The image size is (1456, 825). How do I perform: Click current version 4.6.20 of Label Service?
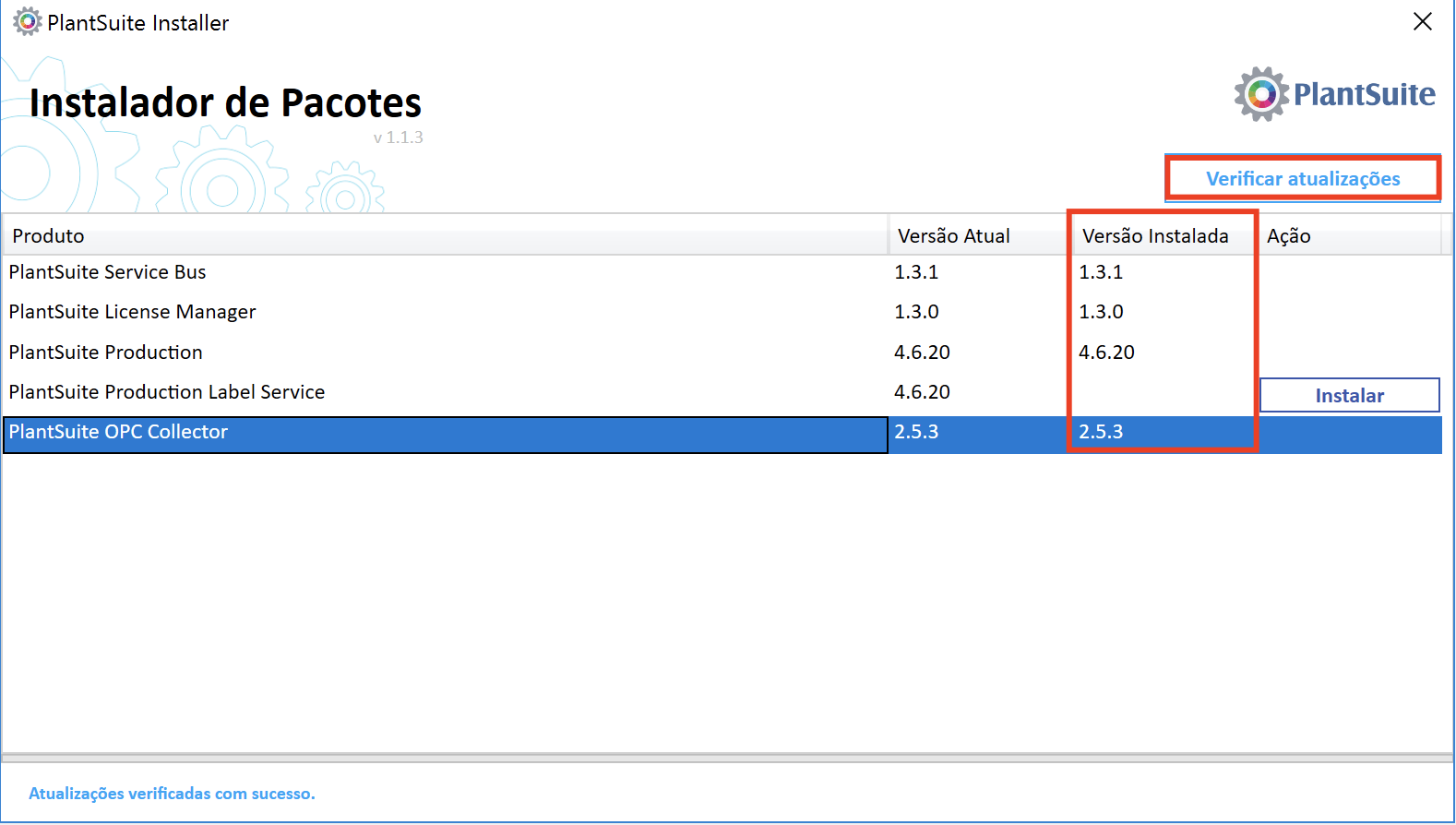click(922, 392)
